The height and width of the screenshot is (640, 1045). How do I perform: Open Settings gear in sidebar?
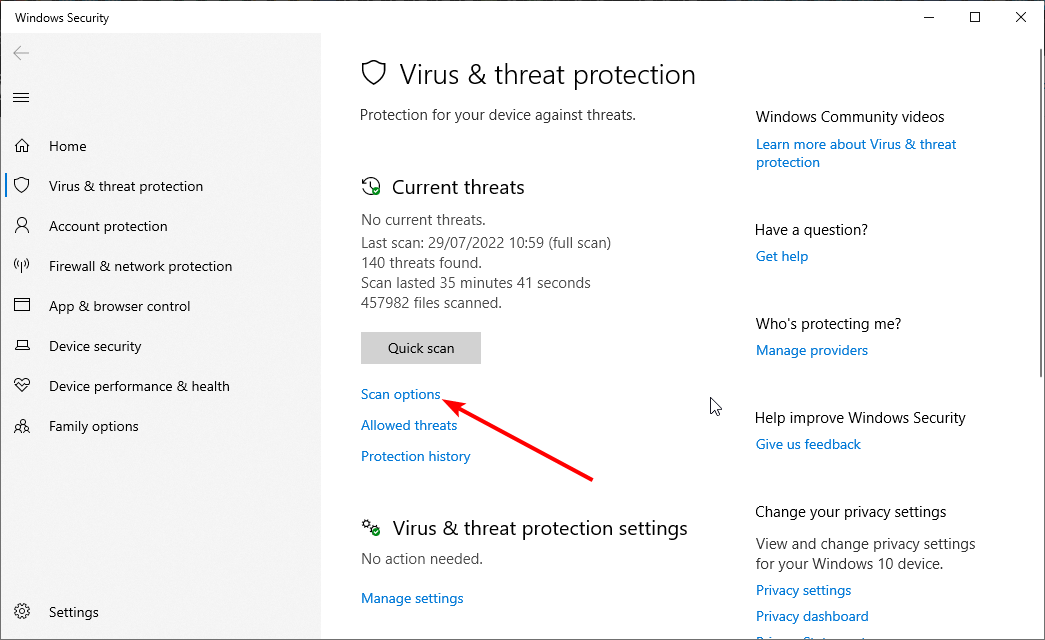click(22, 611)
